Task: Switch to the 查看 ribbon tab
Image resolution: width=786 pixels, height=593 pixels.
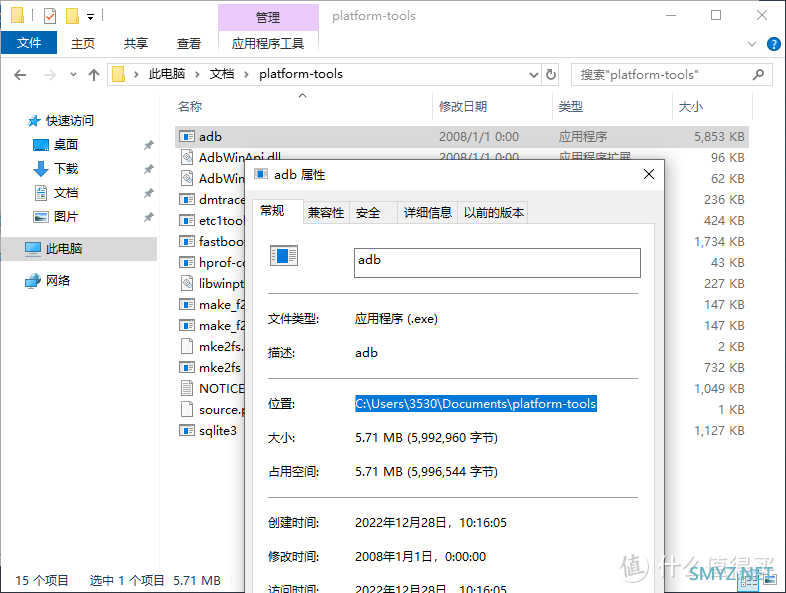Action: (x=189, y=44)
